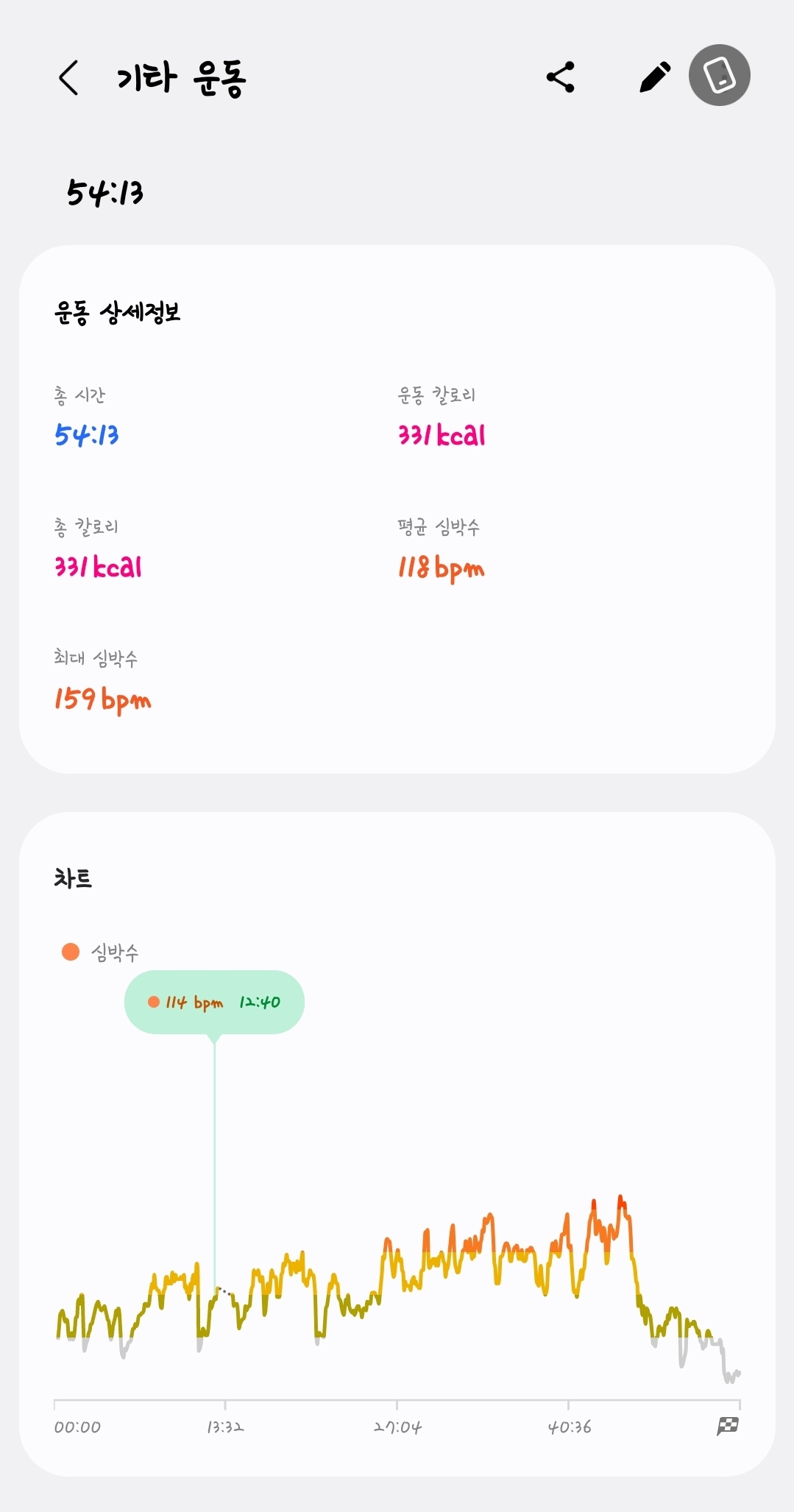
Task: Tap the 27:04 timeline marker
Action: pyautogui.click(x=397, y=1427)
